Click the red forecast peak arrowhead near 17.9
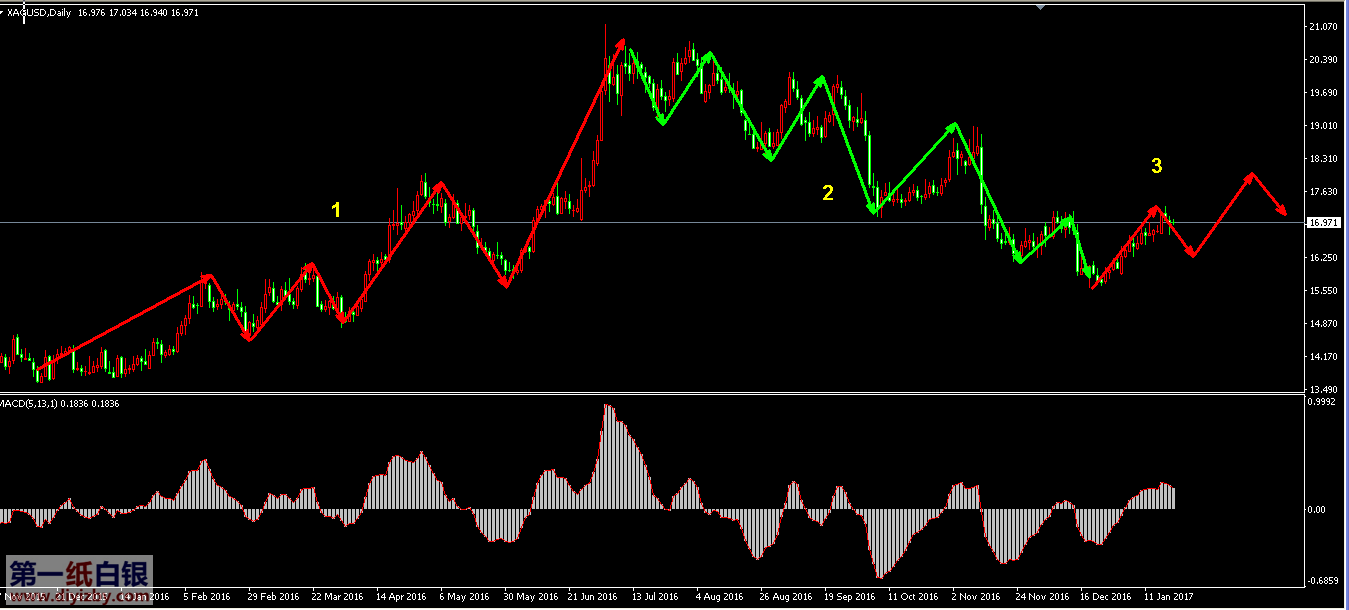This screenshot has width=1349, height=610. point(1249,177)
